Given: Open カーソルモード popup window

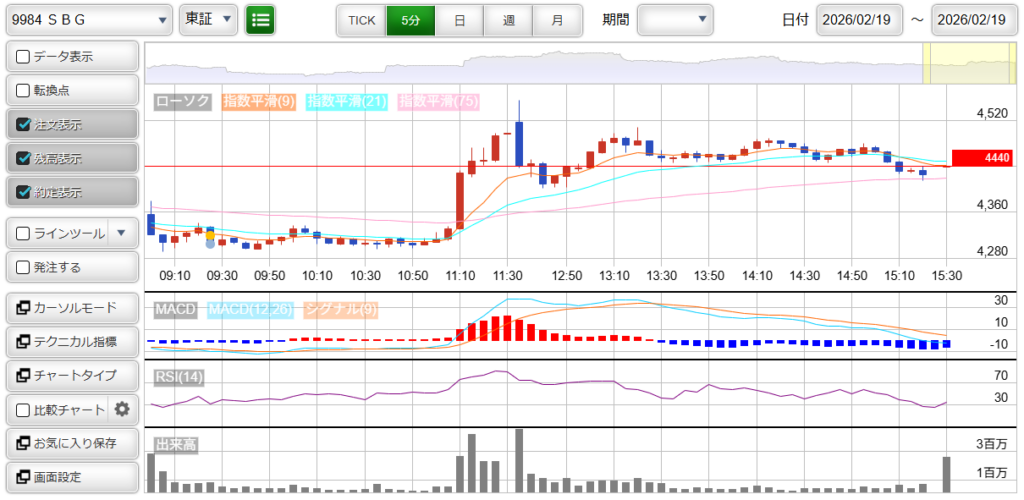Looking at the screenshot, I should coord(71,307).
